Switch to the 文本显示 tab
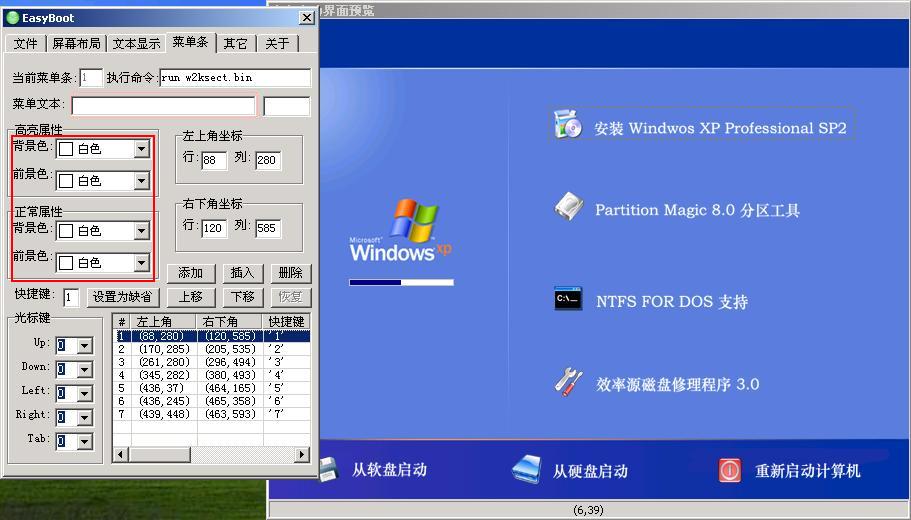 click(x=137, y=44)
